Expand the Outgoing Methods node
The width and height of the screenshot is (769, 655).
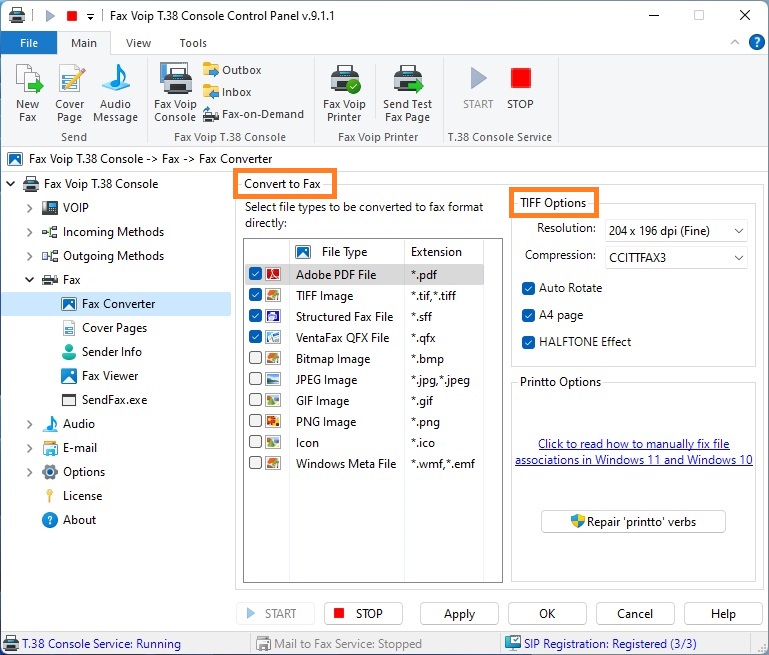[29, 256]
